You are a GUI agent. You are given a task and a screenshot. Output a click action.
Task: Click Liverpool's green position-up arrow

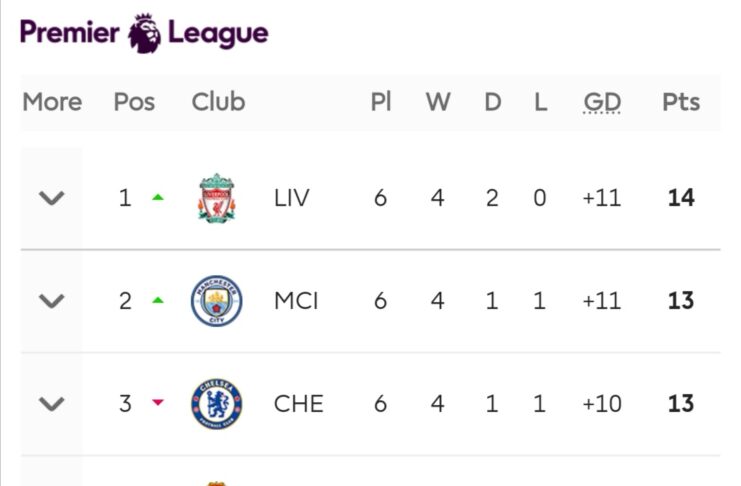pyautogui.click(x=157, y=198)
